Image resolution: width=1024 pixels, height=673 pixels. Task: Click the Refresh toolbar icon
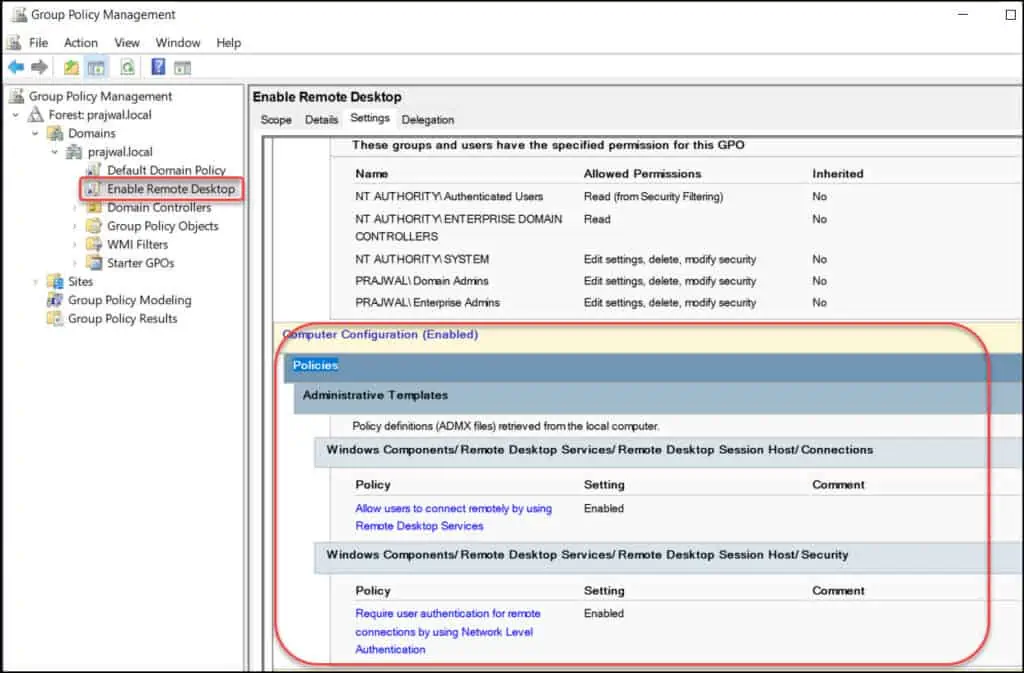pyautogui.click(x=127, y=67)
